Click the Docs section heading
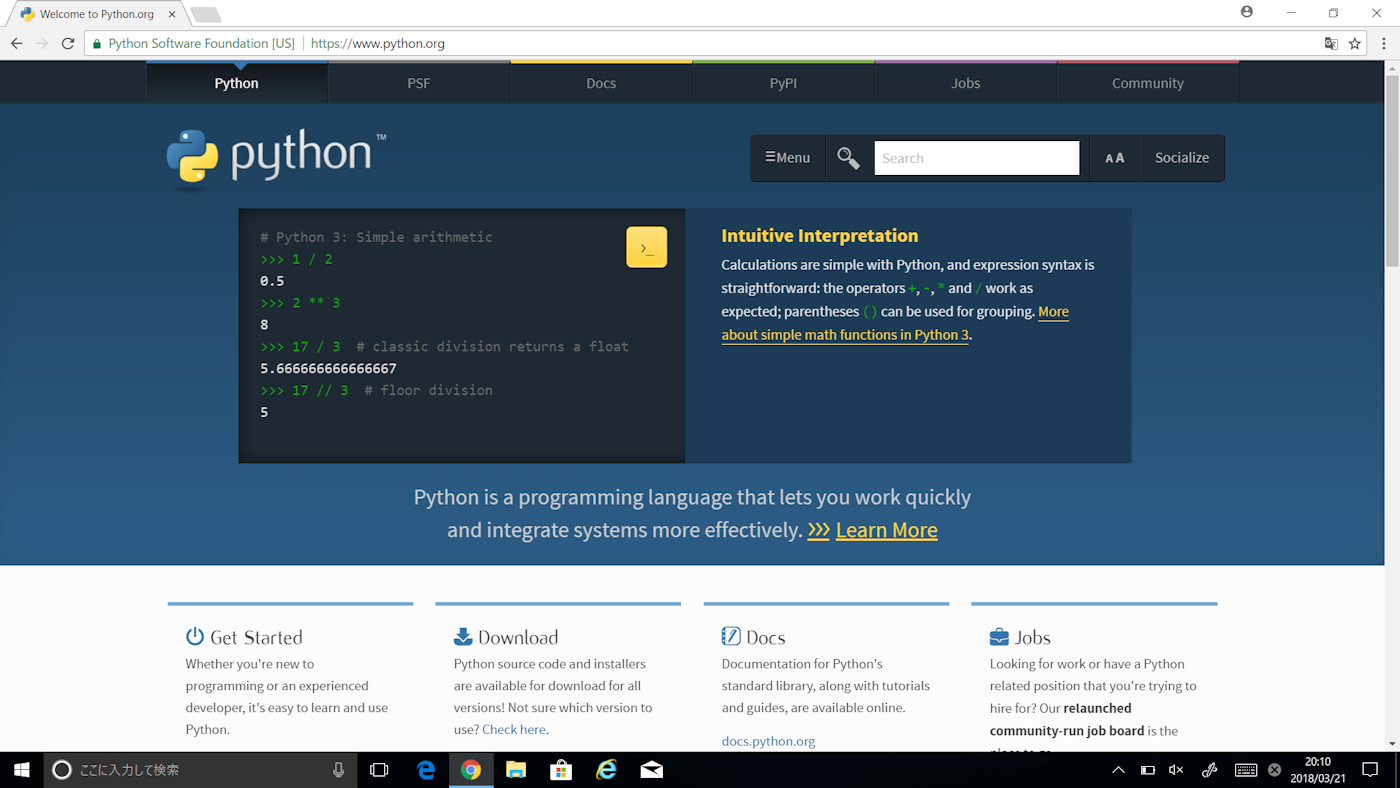Image resolution: width=1400 pixels, height=788 pixels. click(766, 637)
